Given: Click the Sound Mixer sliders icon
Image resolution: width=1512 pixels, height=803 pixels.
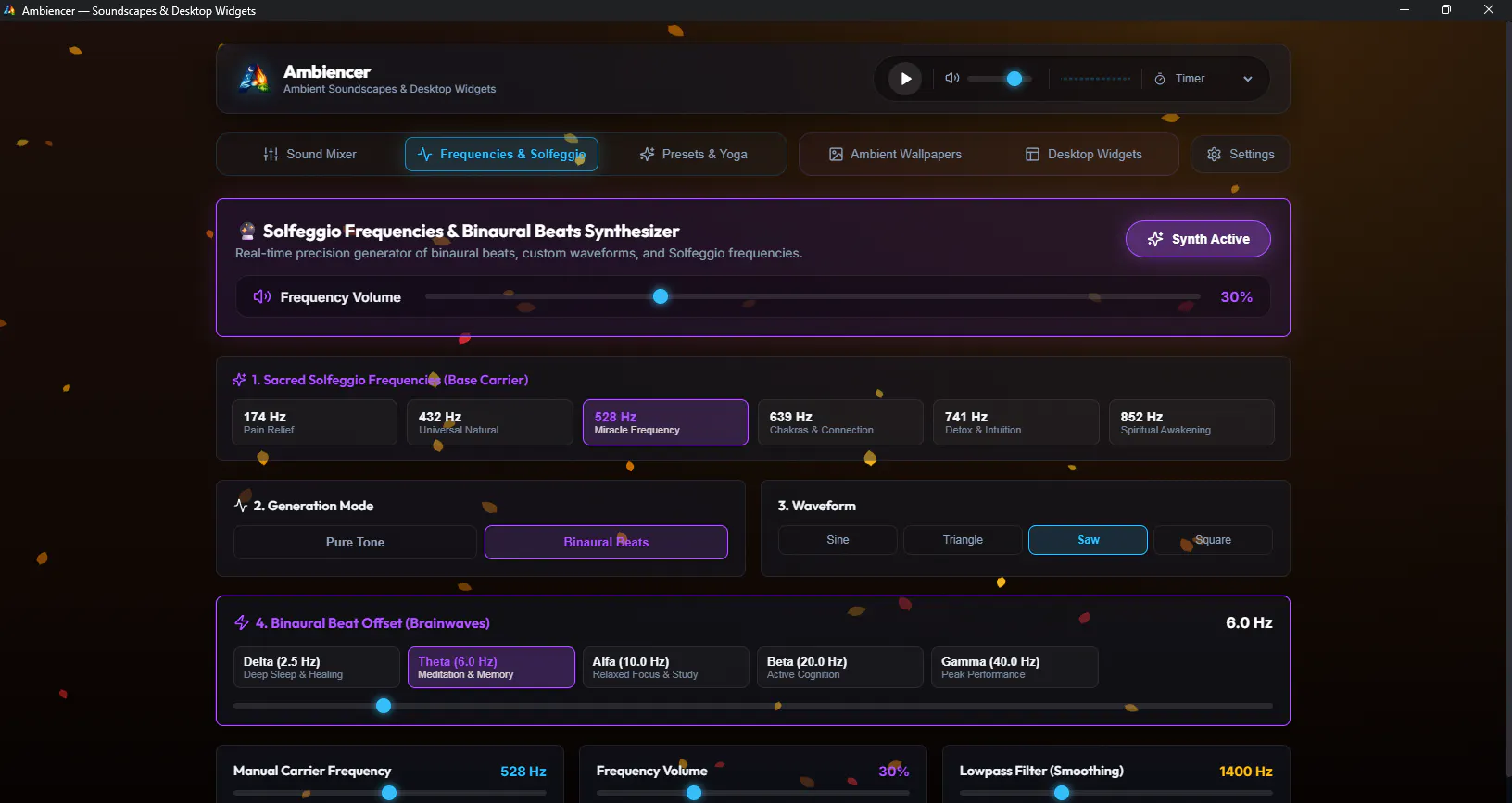Looking at the screenshot, I should pos(271,155).
